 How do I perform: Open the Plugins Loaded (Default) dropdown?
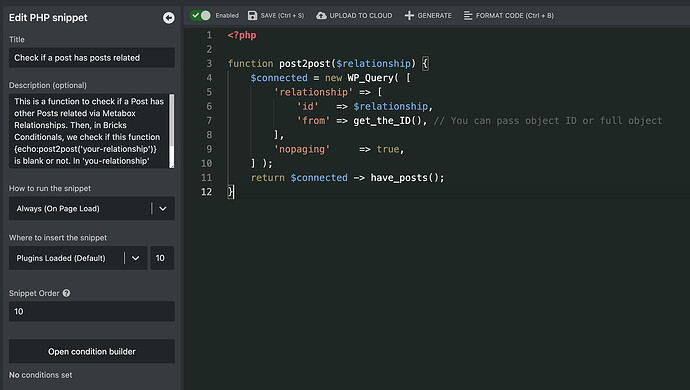[78, 258]
